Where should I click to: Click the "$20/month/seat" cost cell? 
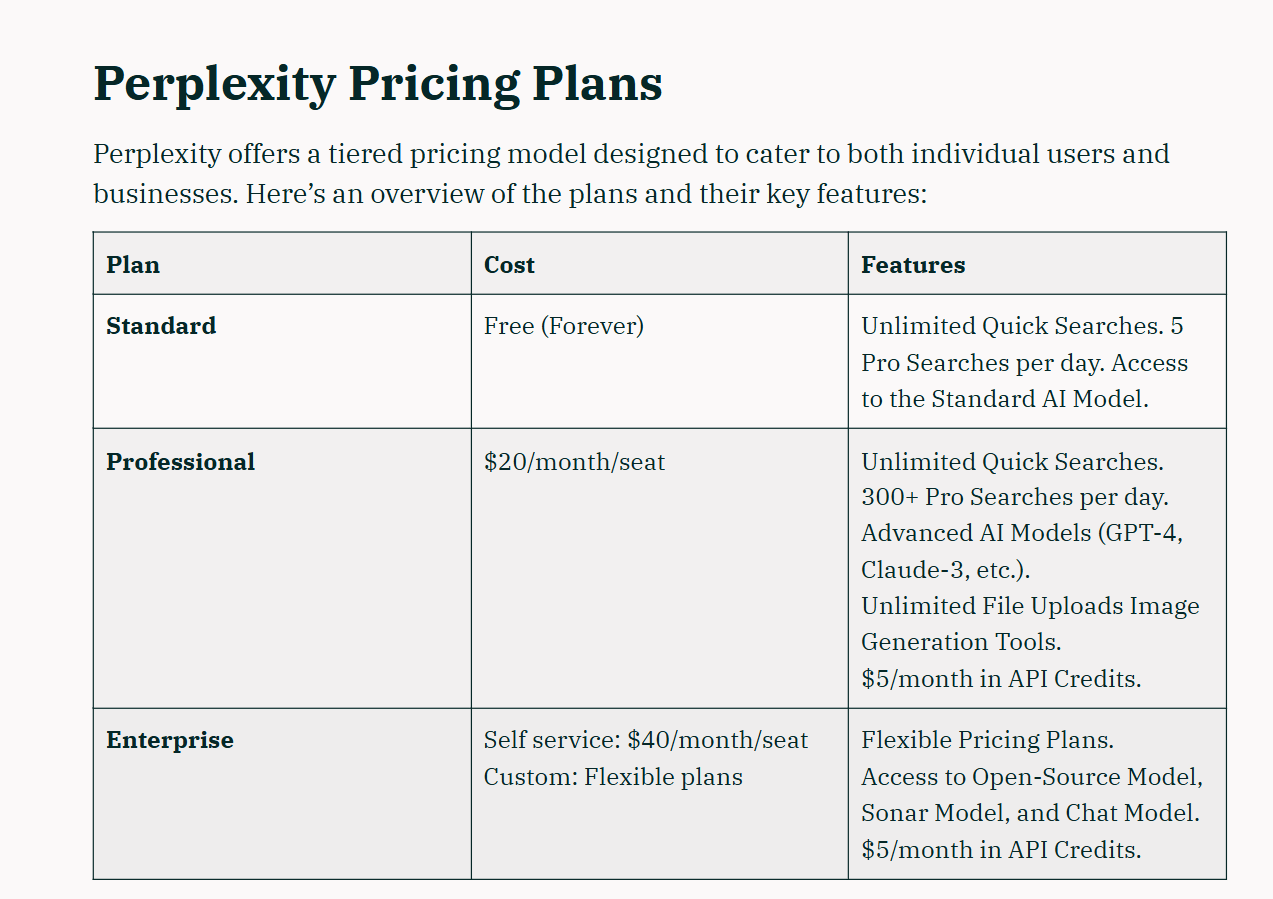point(574,462)
